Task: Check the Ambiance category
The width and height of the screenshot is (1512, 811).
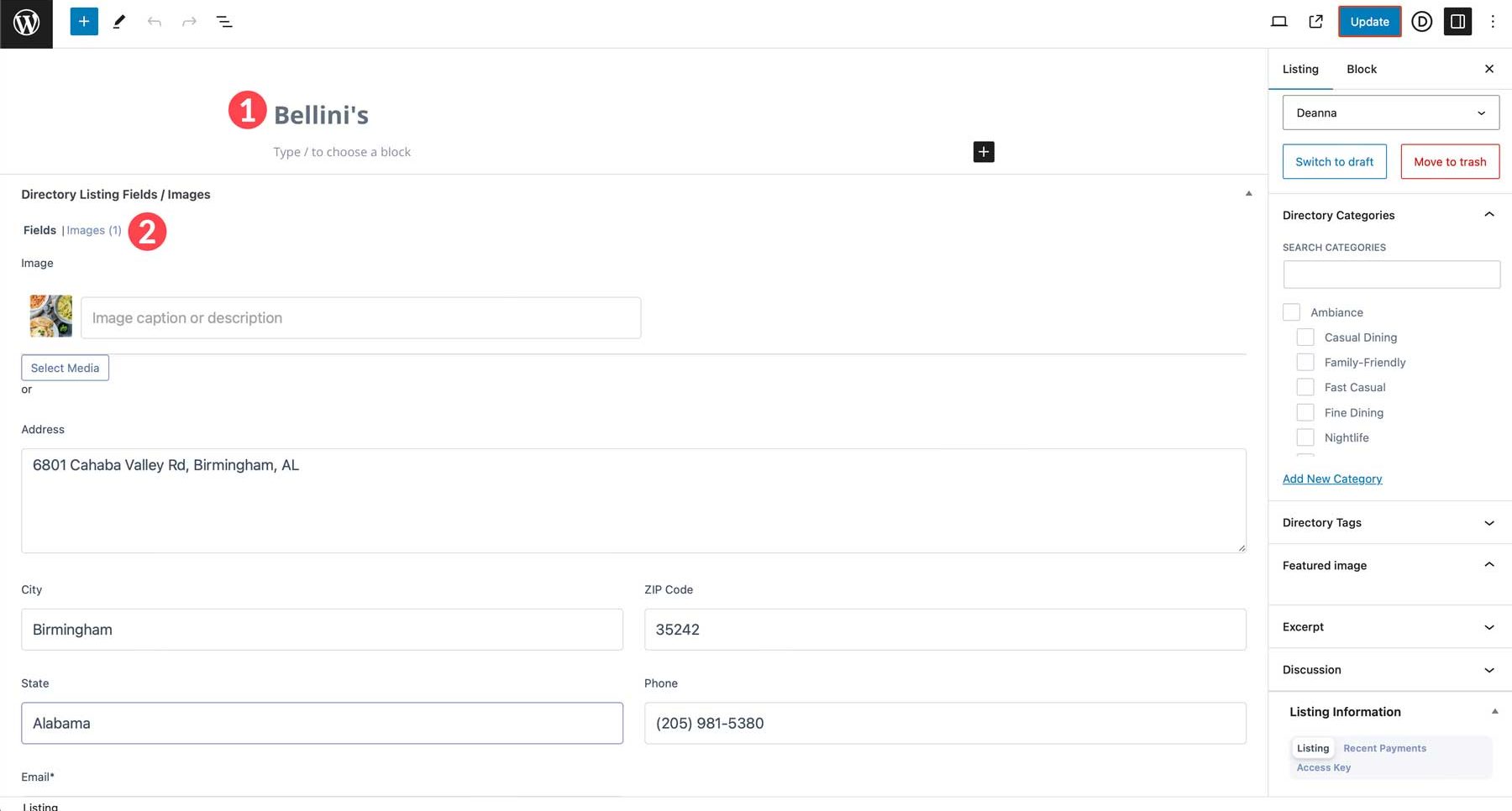Action: [x=1291, y=311]
